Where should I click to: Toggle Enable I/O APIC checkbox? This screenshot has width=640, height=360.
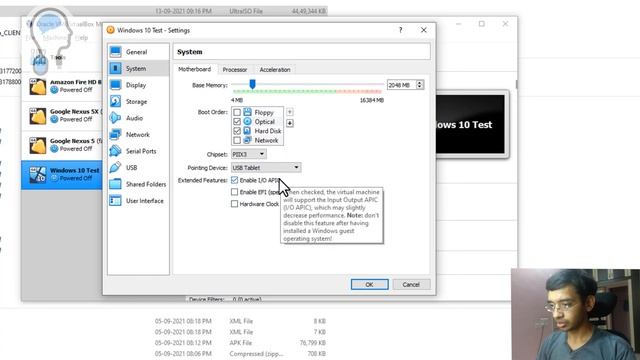(x=234, y=180)
